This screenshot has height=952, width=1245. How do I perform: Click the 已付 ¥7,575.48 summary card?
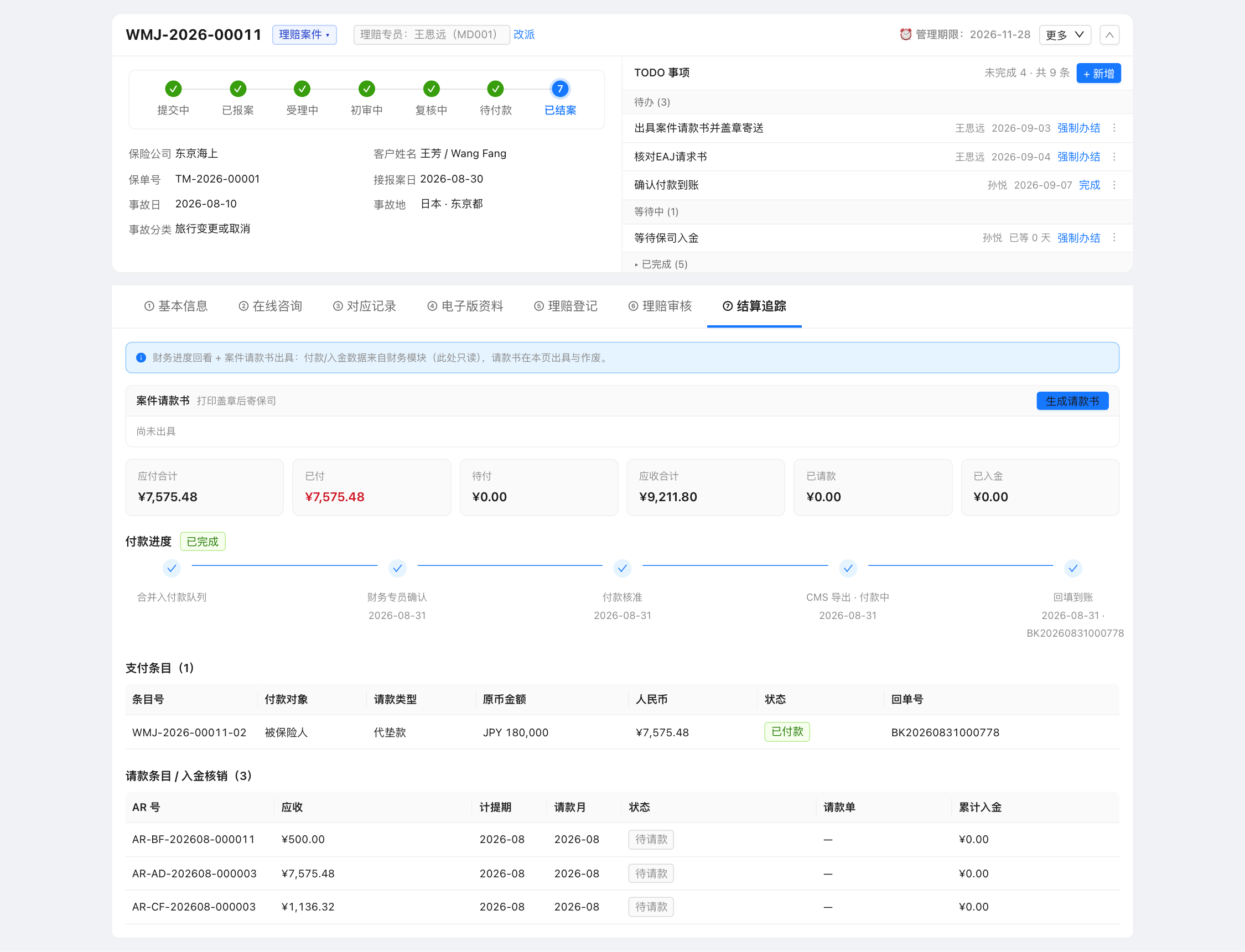point(372,487)
